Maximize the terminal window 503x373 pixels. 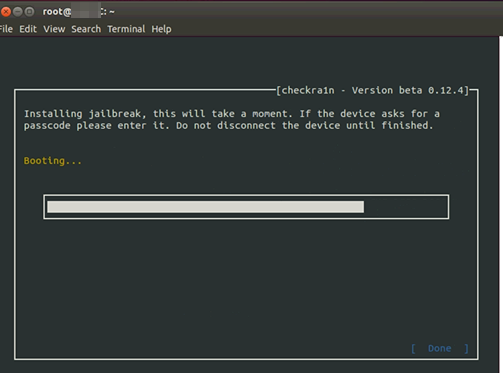(x=30, y=12)
